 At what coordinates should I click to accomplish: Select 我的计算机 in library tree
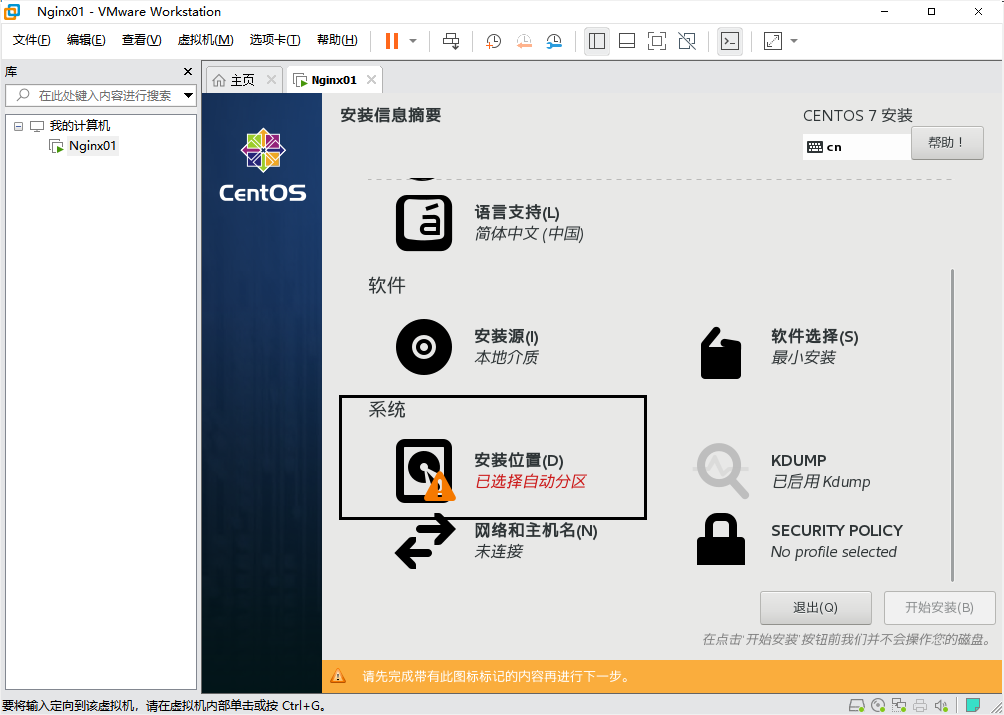pos(80,126)
